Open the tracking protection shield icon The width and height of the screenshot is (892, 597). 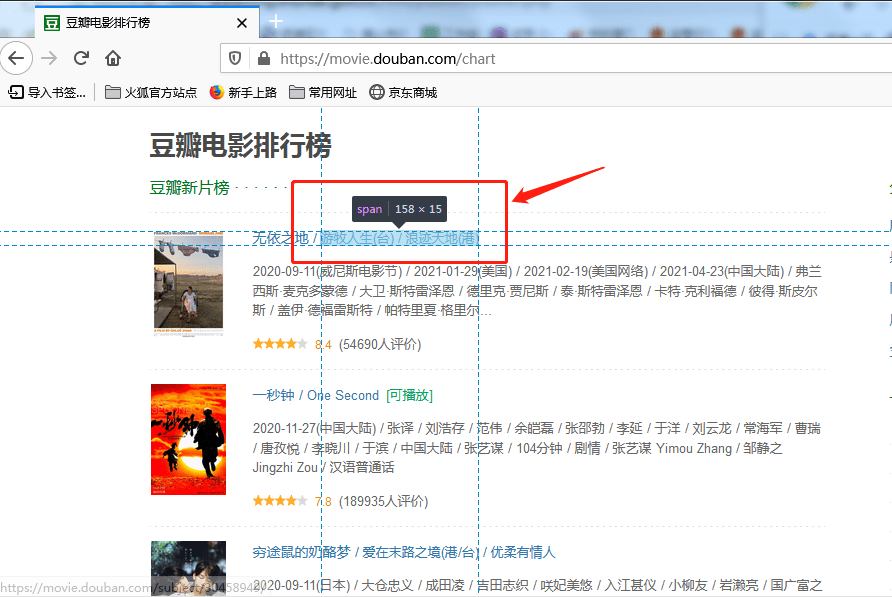tap(235, 58)
